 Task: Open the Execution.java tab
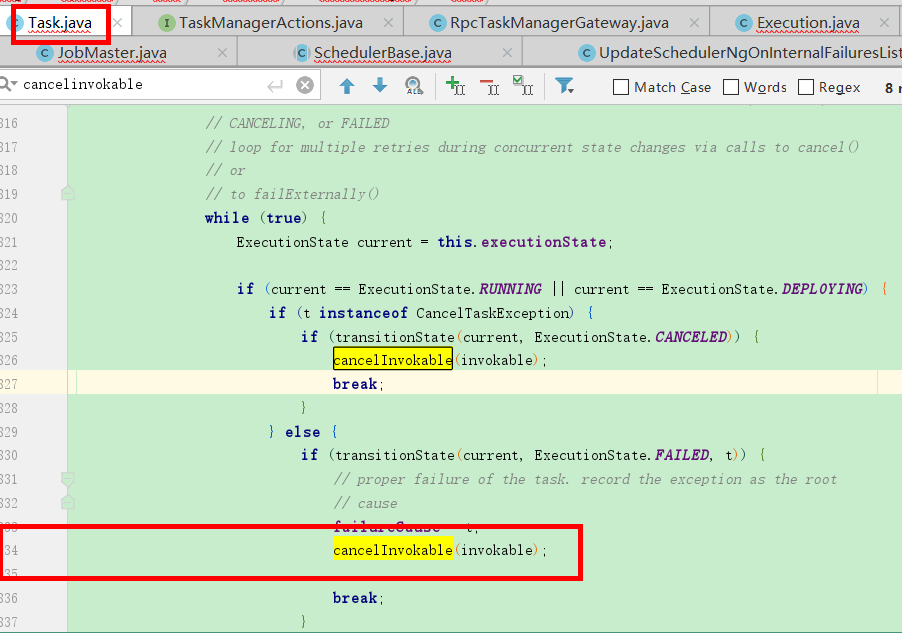pos(808,23)
